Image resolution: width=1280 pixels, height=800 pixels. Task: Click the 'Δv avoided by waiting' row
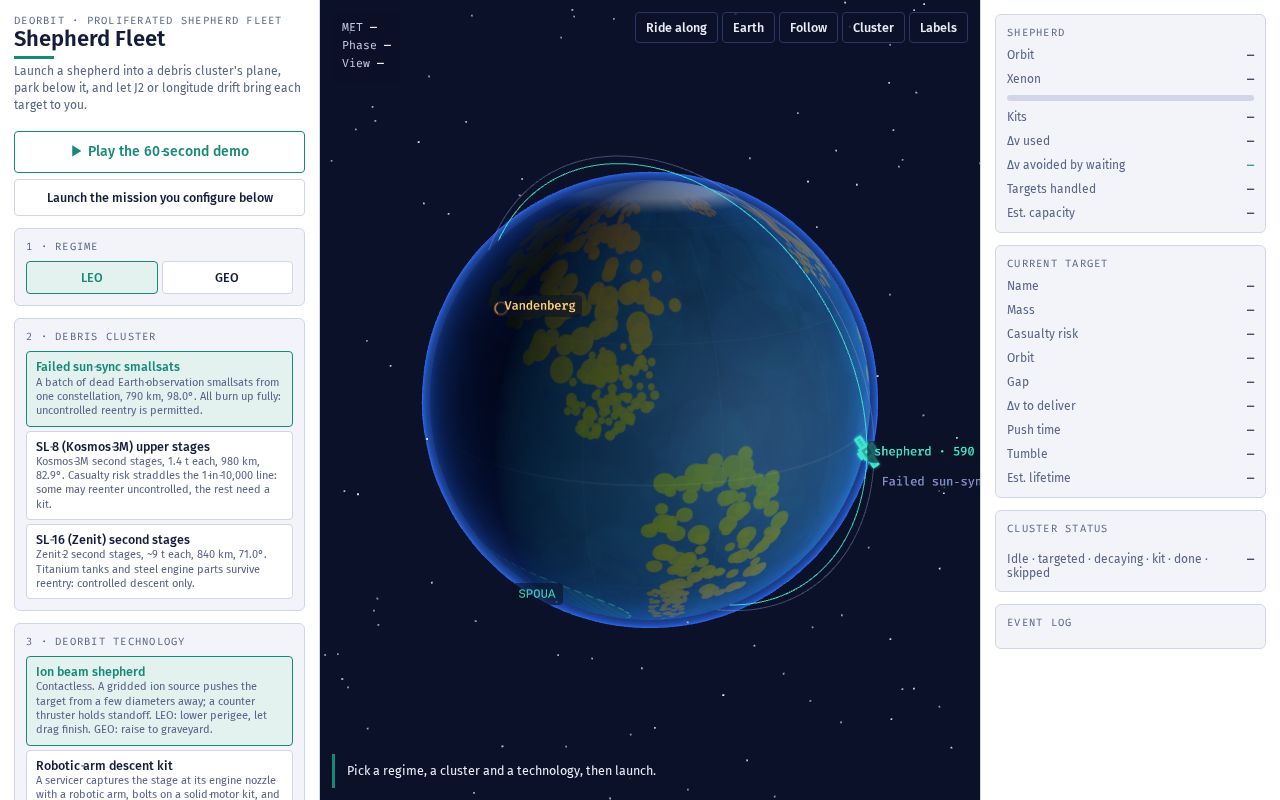tap(1130, 165)
